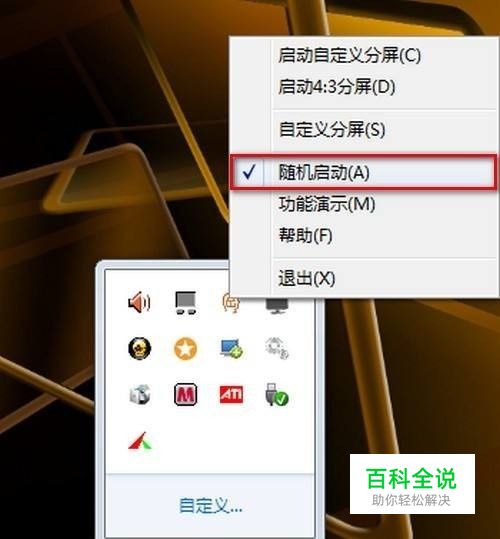Click the 自定义... link in tray popup

pyautogui.click(x=211, y=506)
